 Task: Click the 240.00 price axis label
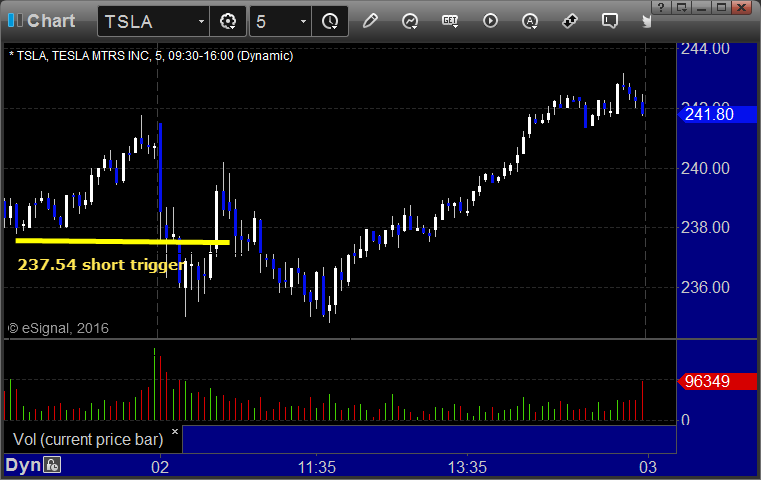click(705, 168)
